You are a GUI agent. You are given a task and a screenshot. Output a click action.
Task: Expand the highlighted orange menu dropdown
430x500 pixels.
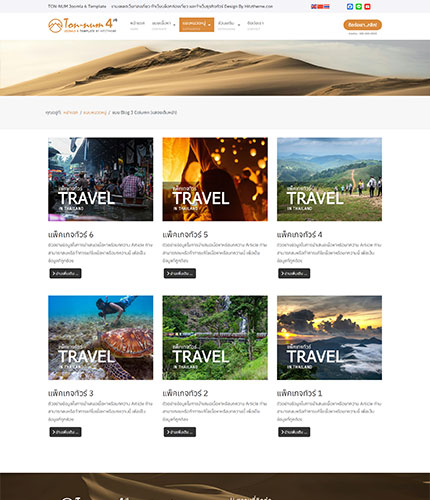click(209, 25)
